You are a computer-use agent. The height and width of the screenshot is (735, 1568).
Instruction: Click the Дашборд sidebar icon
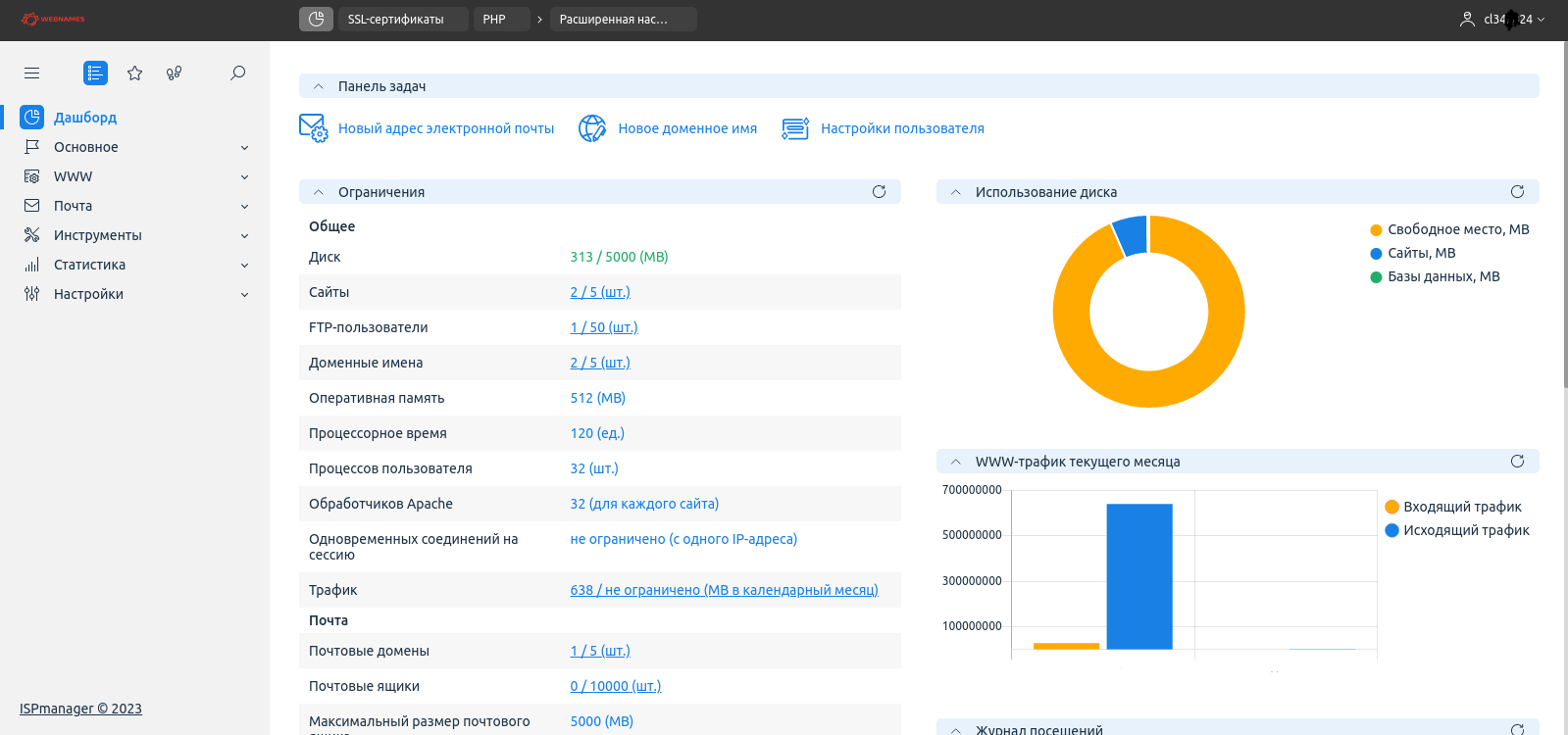click(32, 118)
